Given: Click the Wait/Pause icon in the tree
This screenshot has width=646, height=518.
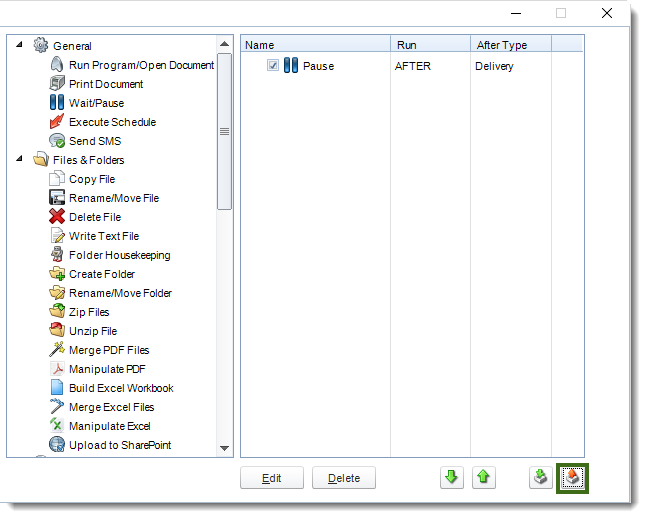Looking at the screenshot, I should coord(57,103).
